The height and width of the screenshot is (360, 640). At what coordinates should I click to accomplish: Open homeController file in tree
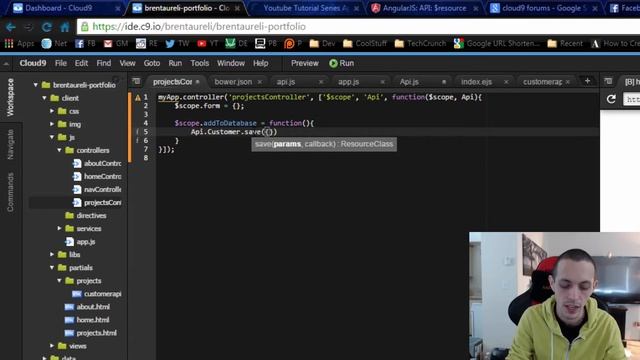click(98, 176)
